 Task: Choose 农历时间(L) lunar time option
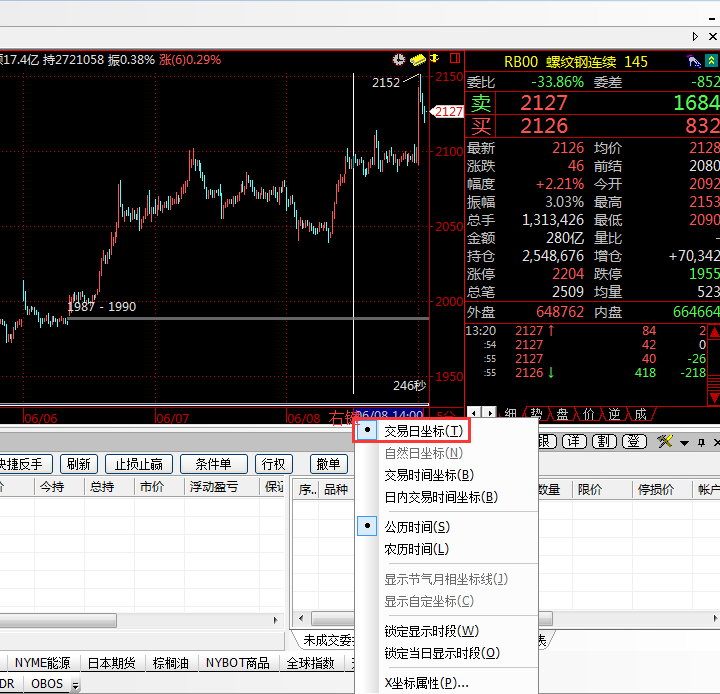pyautogui.click(x=417, y=549)
